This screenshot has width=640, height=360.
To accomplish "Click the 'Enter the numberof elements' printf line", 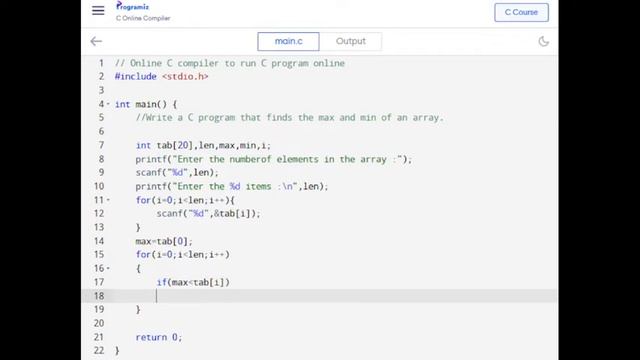I will coord(274,159).
